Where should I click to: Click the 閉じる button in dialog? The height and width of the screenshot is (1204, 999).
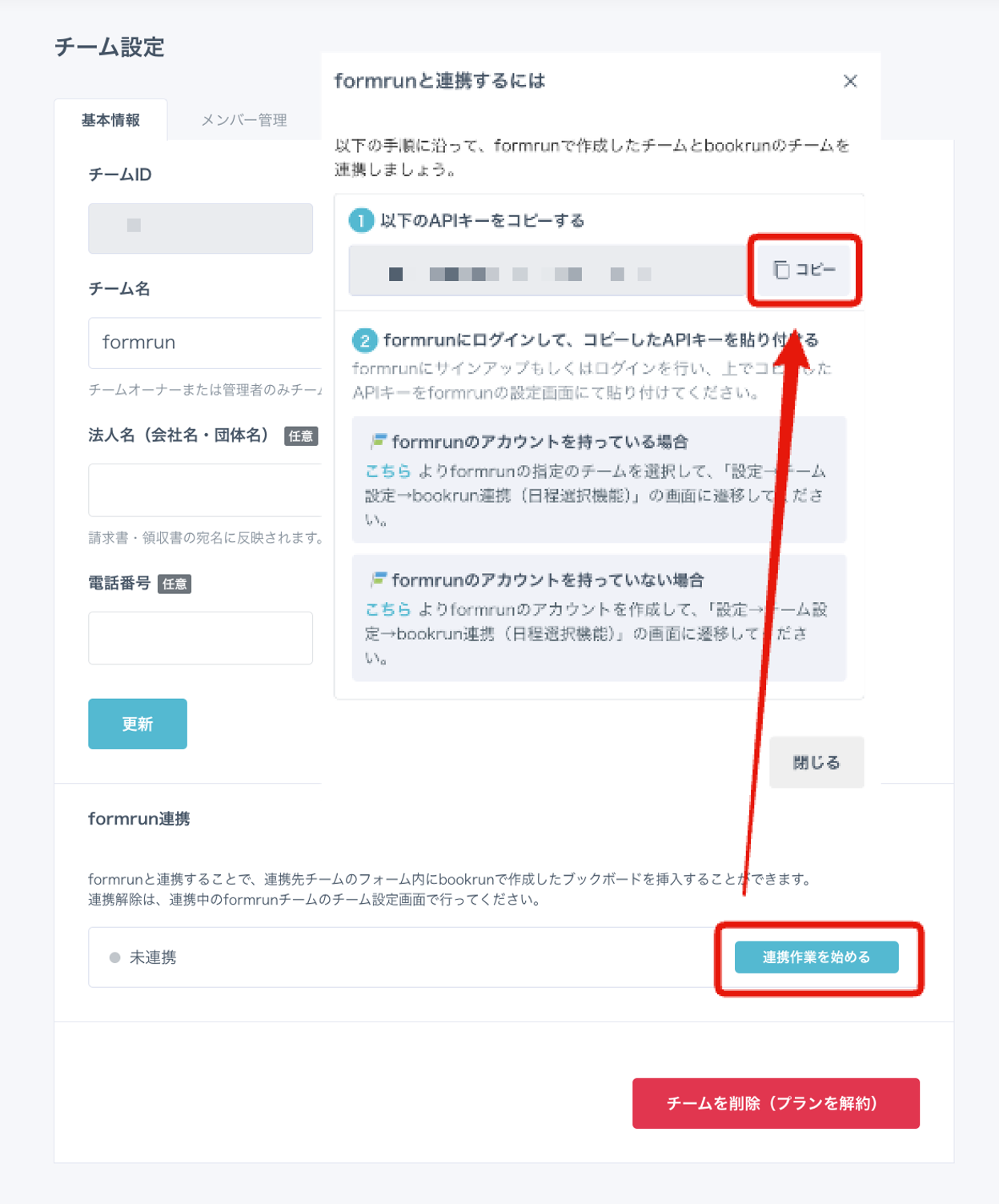tap(816, 762)
